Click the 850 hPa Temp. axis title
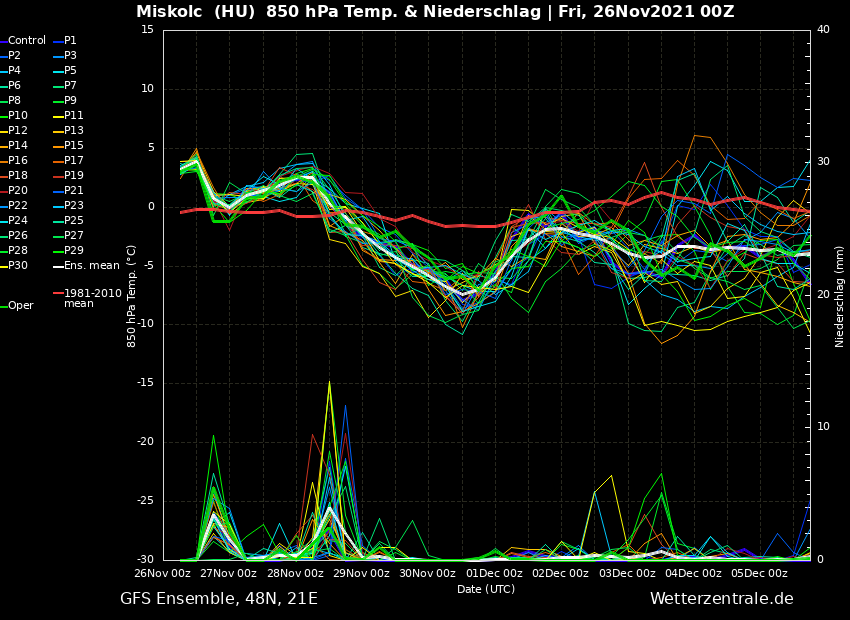 [x=132, y=296]
